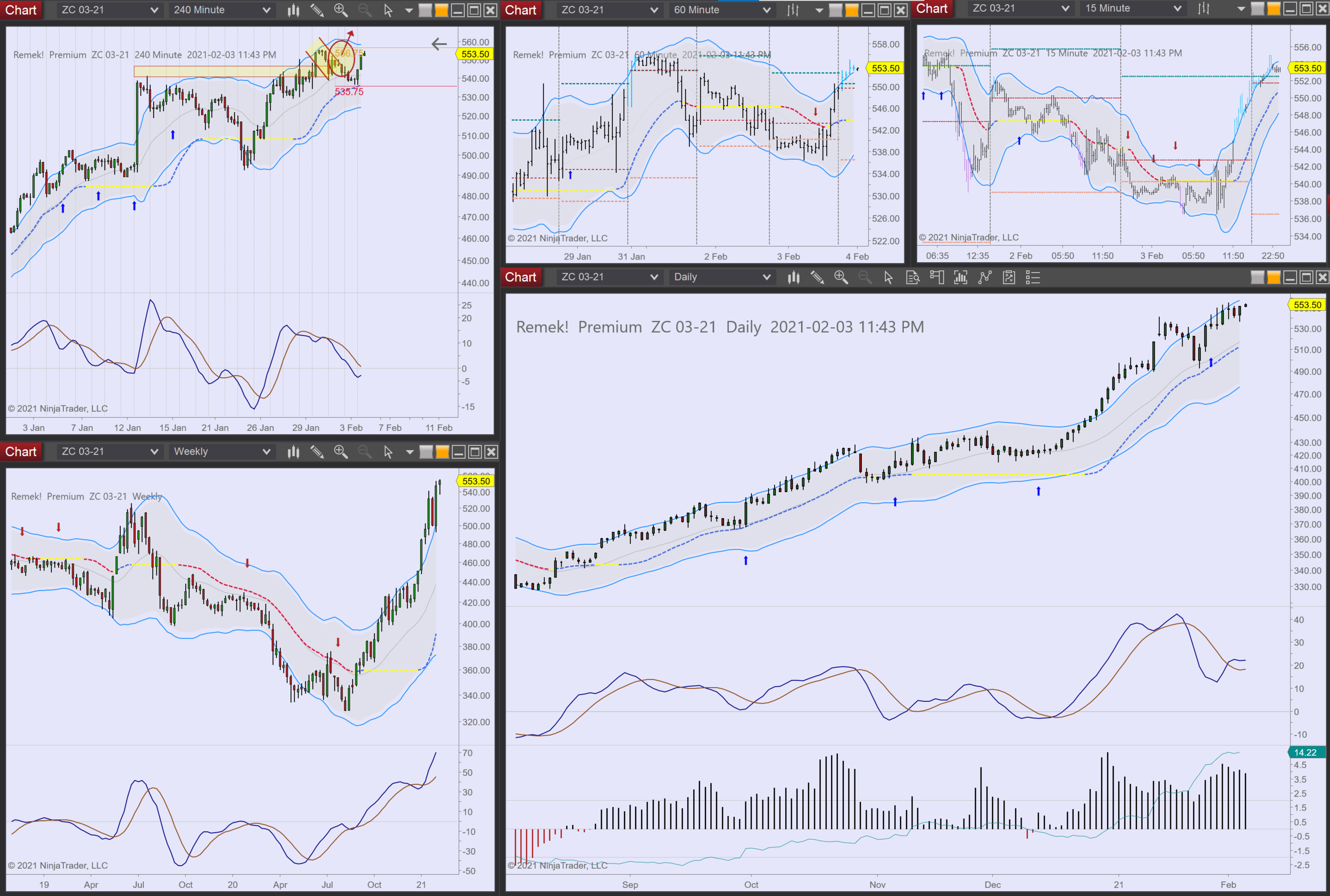This screenshot has width=1330, height=896.
Task: Click zoom-in magnifier in Weekly chart toolbar
Action: pos(341,452)
